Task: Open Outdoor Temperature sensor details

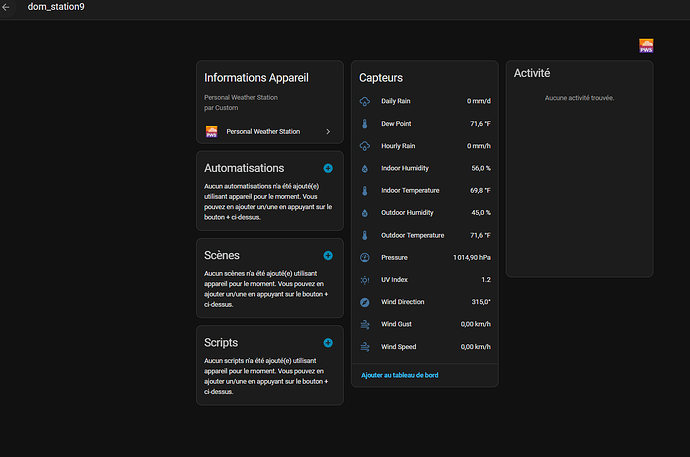Action: pos(425,235)
